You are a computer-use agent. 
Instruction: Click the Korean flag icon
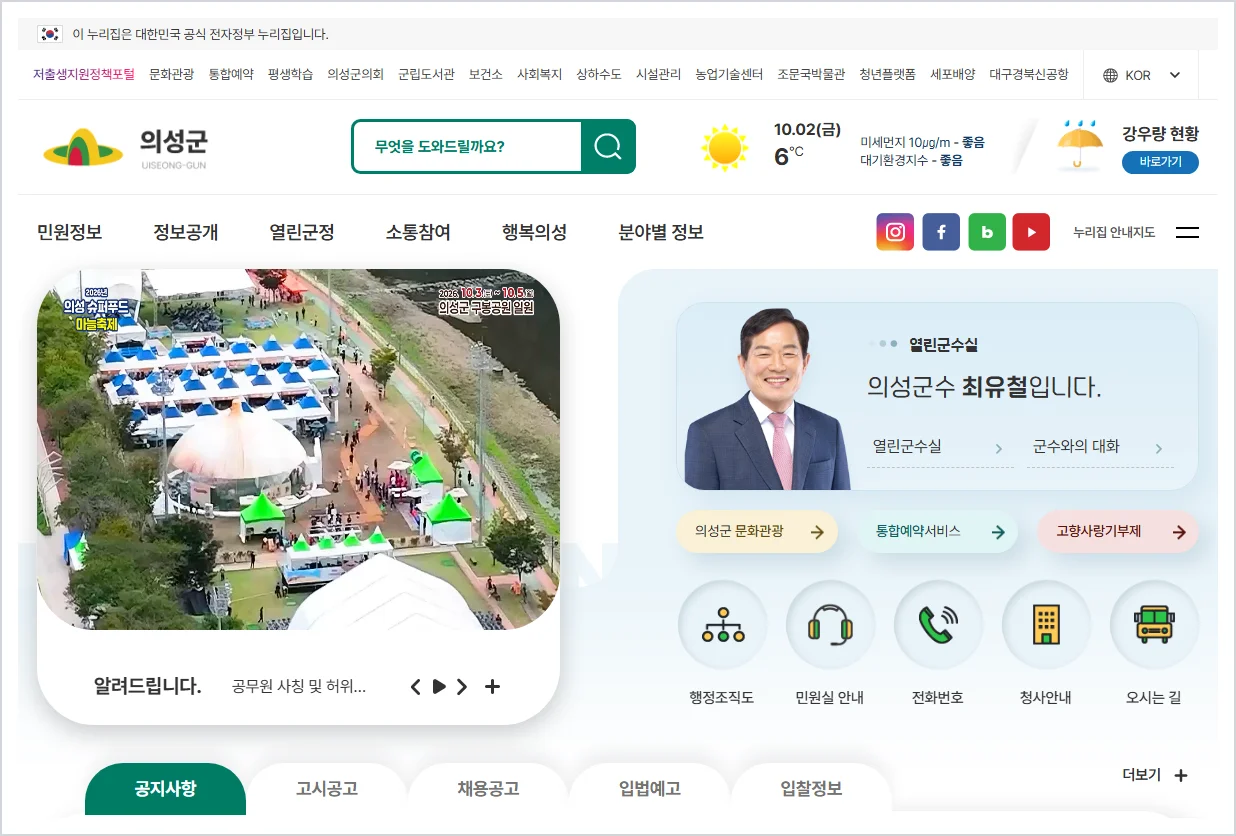[50, 34]
